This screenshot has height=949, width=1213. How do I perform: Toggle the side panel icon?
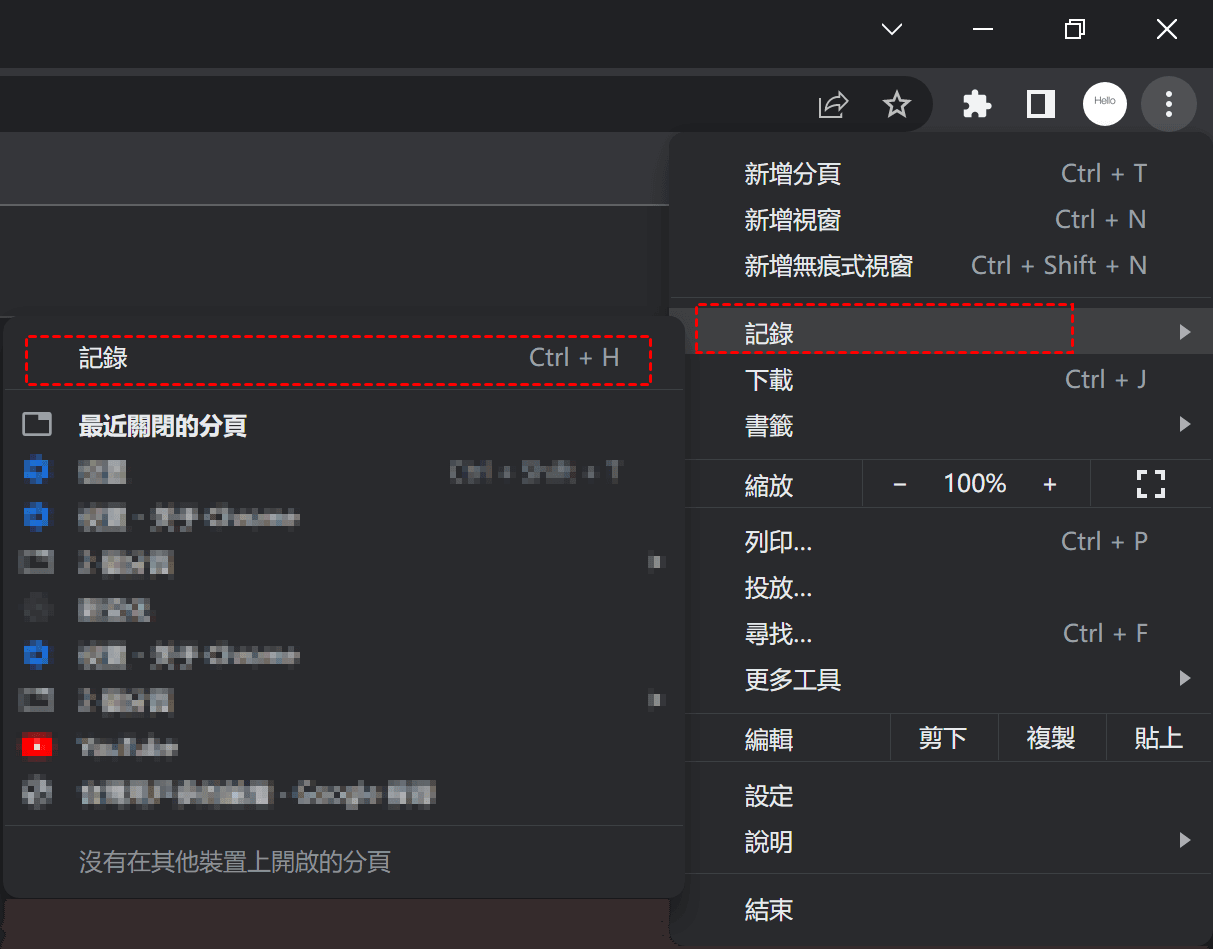1041,104
